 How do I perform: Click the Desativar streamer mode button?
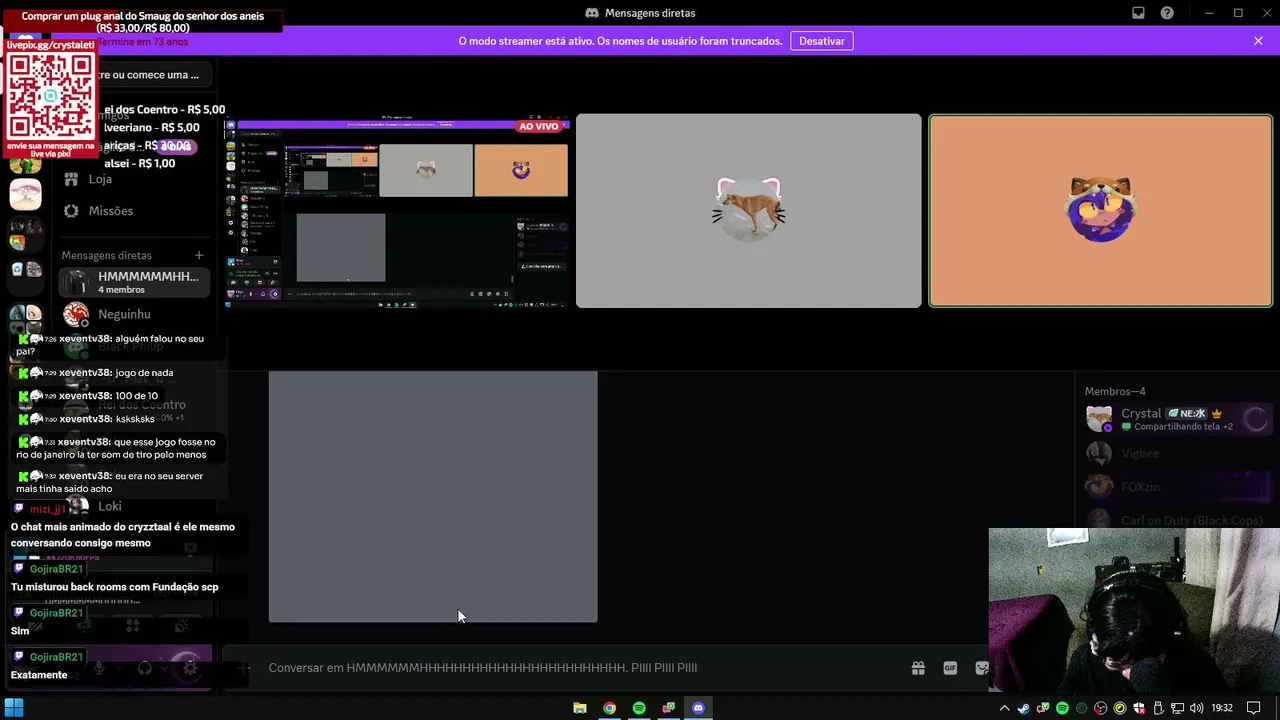pos(822,41)
